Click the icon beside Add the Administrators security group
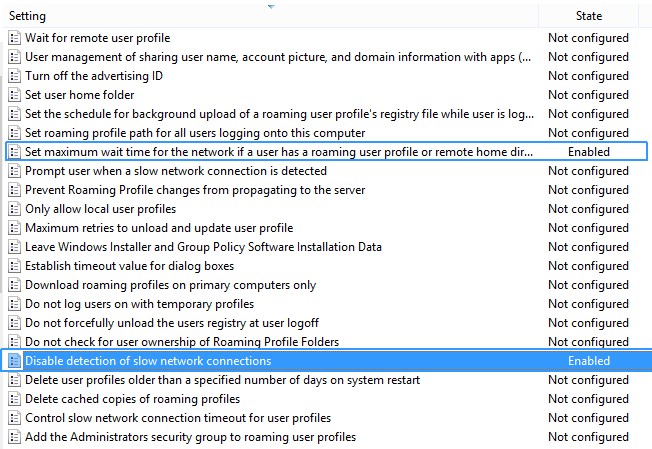This screenshot has width=652, height=449. click(15, 437)
